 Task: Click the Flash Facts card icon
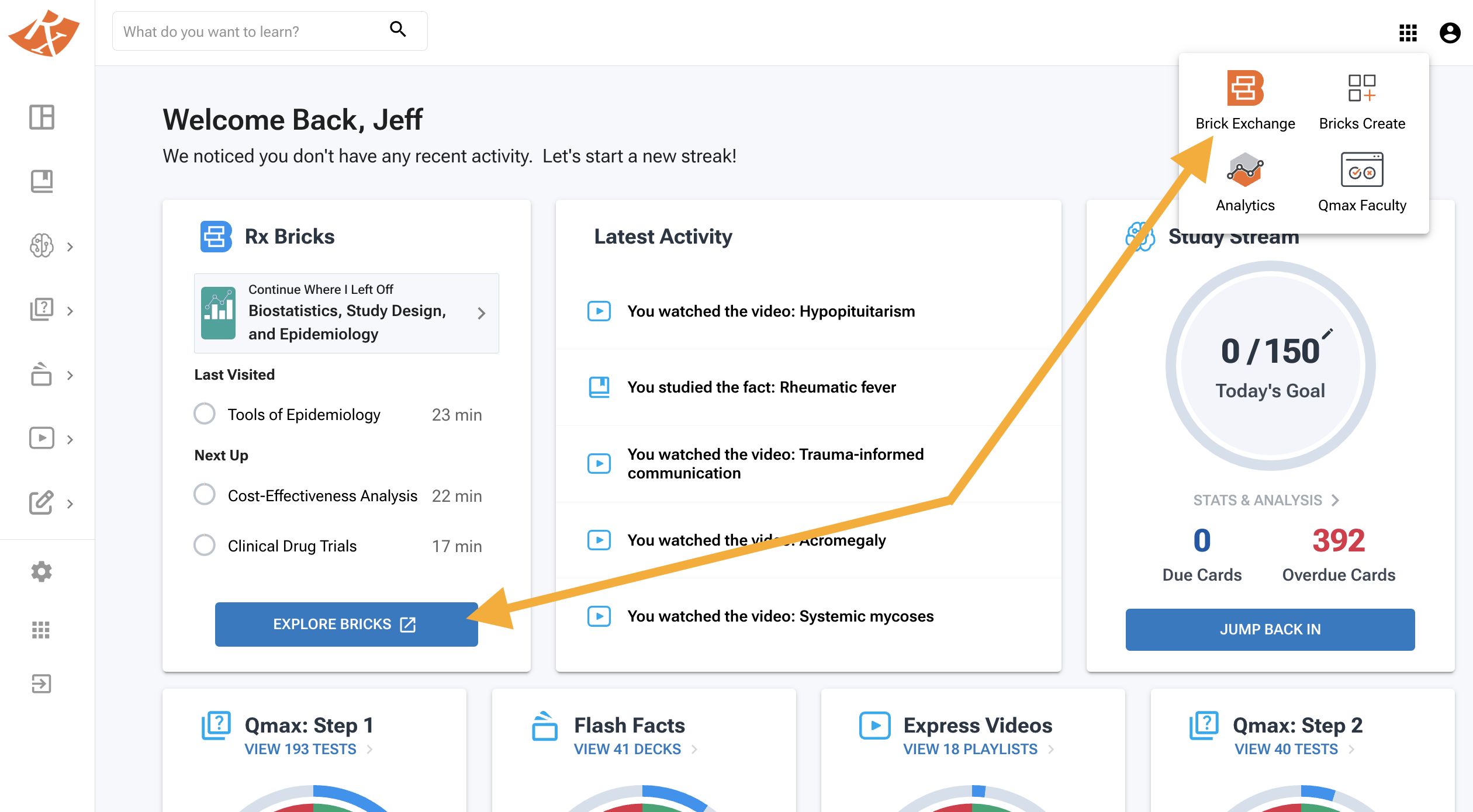click(x=545, y=726)
